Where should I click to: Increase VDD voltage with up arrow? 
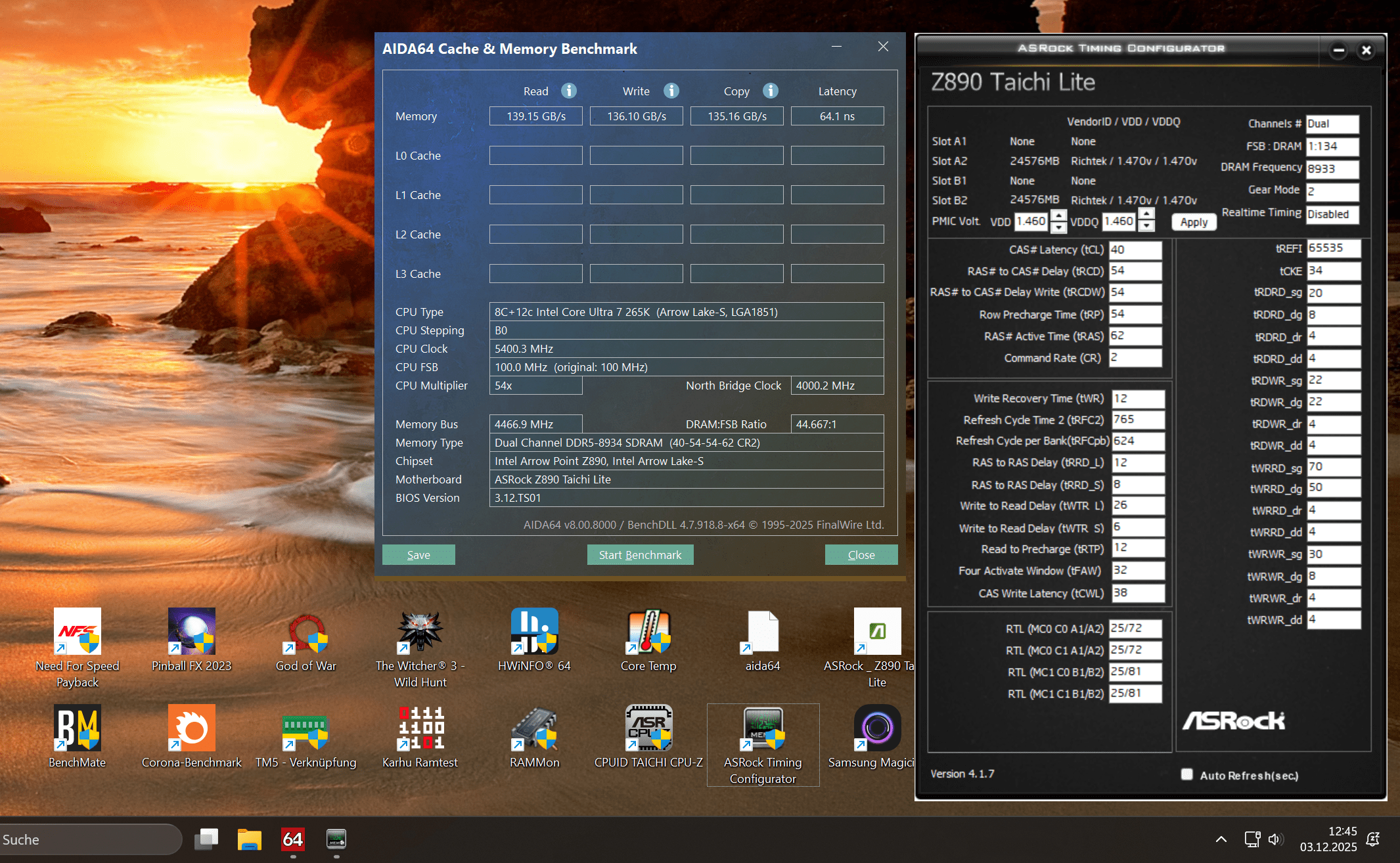click(1058, 215)
